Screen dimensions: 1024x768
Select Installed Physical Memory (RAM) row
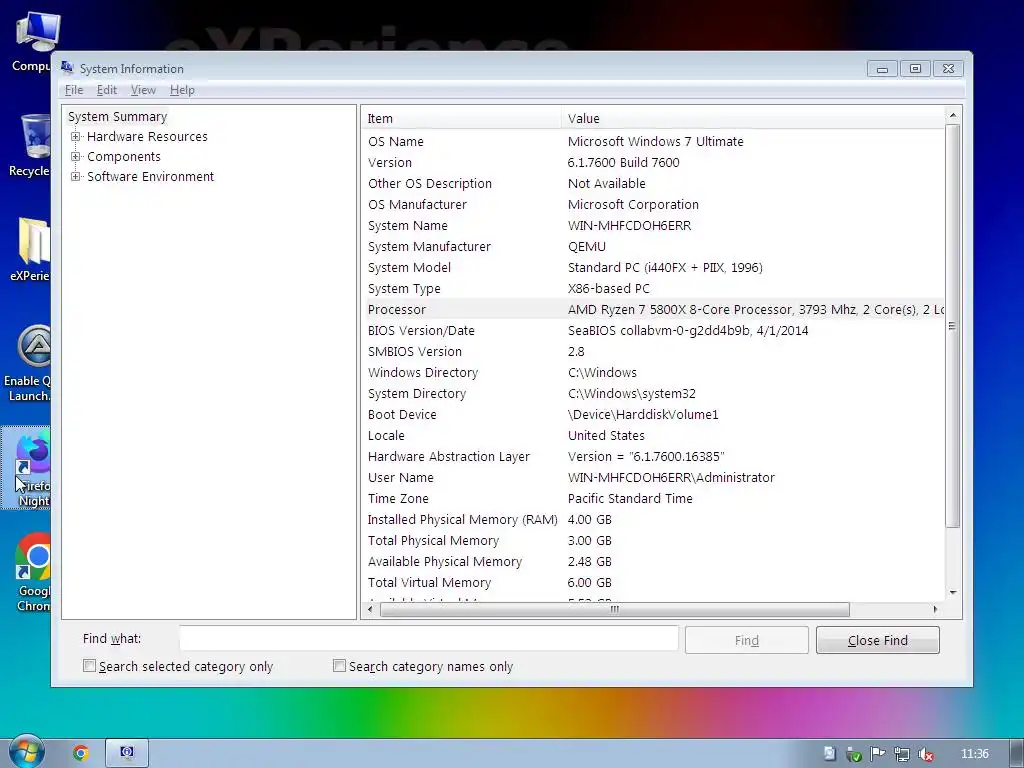tap(653, 519)
